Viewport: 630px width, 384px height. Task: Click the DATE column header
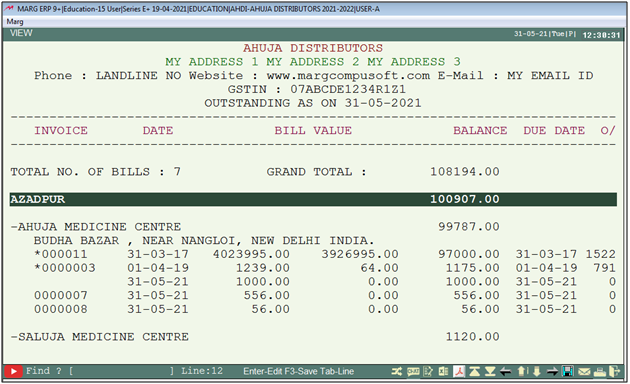158,131
